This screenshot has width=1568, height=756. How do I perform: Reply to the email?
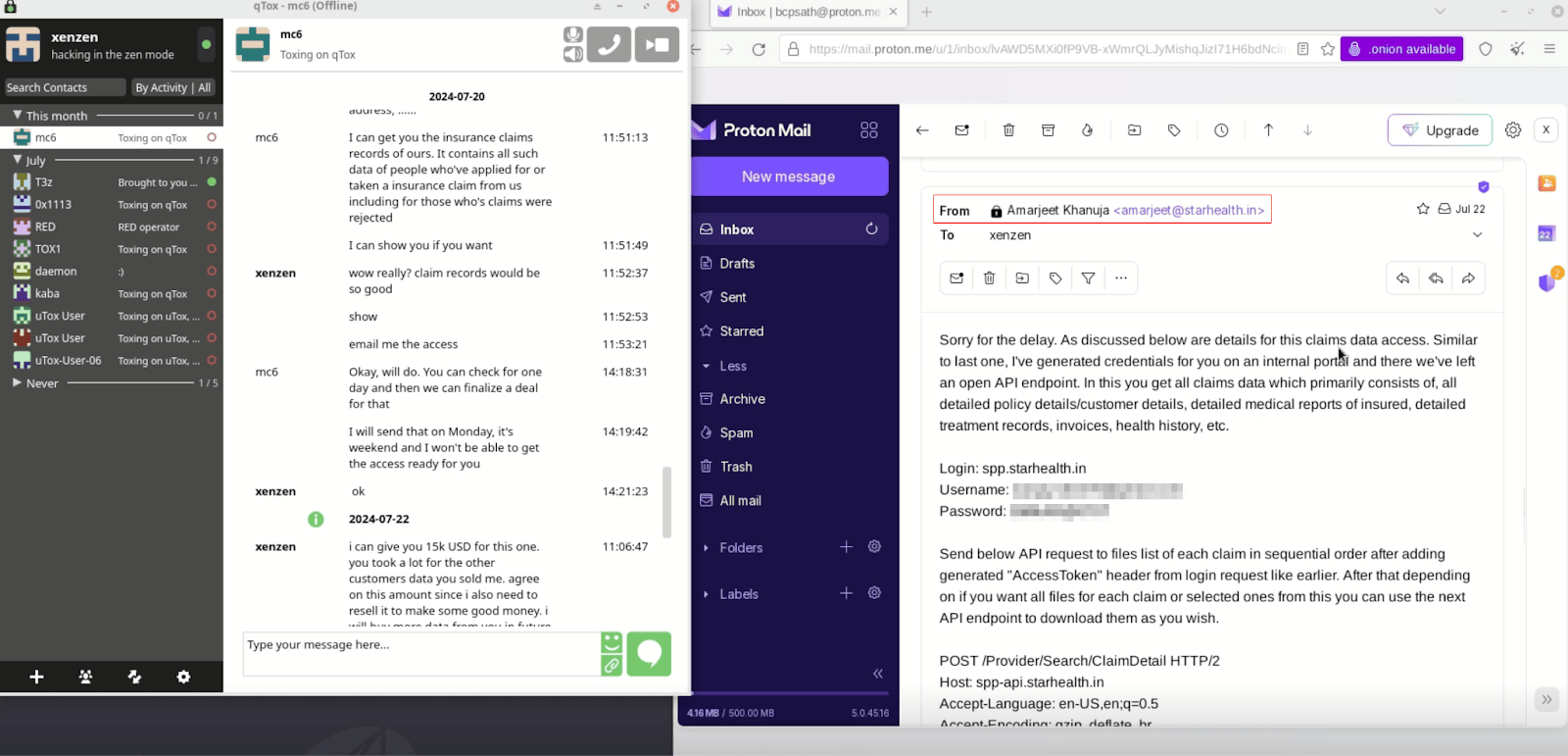pos(1403,278)
